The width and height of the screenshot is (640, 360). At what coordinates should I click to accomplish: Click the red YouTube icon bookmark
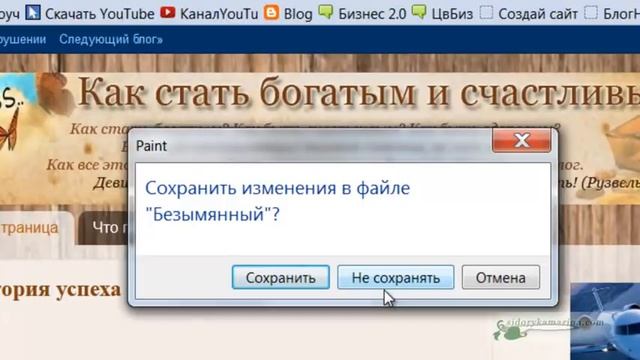[x=167, y=12]
